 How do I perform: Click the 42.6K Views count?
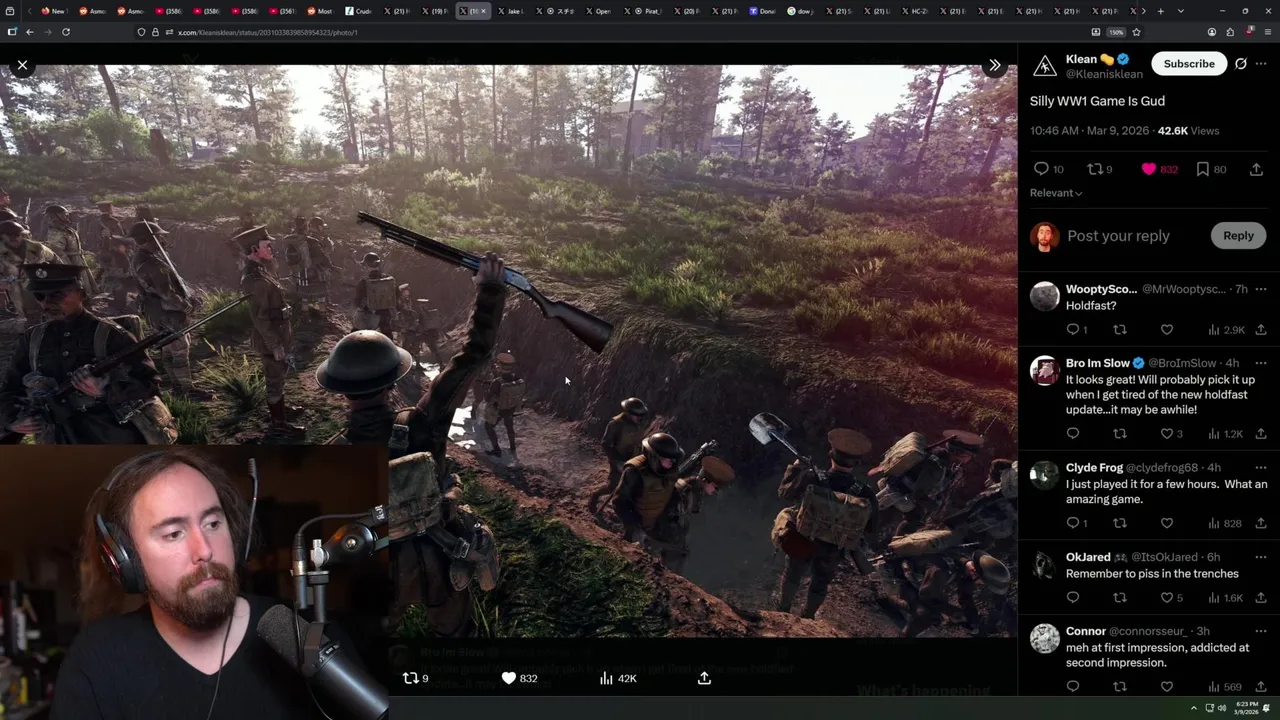point(1188,131)
